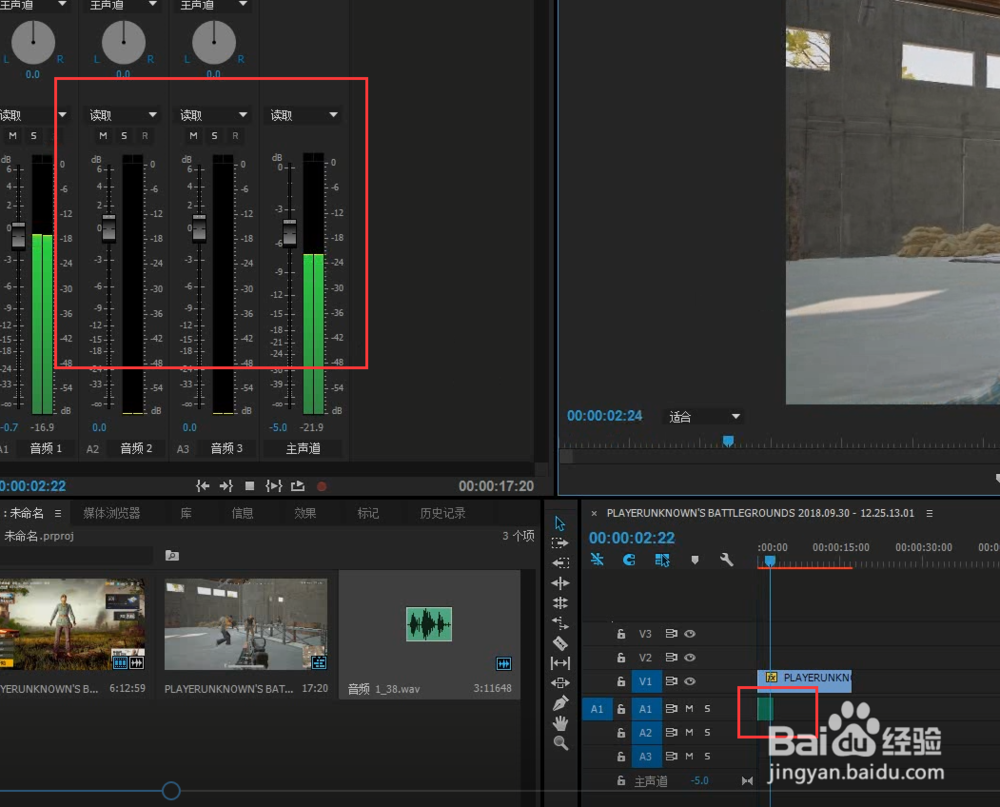
Task: Select the Ripple Edit tool
Action: [x=560, y=583]
